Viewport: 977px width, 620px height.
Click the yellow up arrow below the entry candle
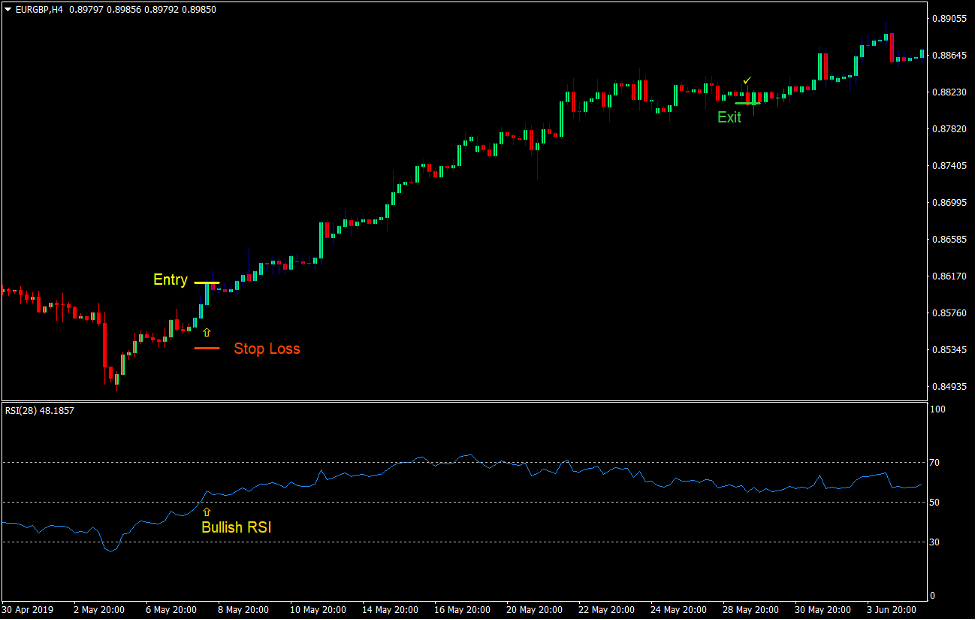pyautogui.click(x=207, y=330)
